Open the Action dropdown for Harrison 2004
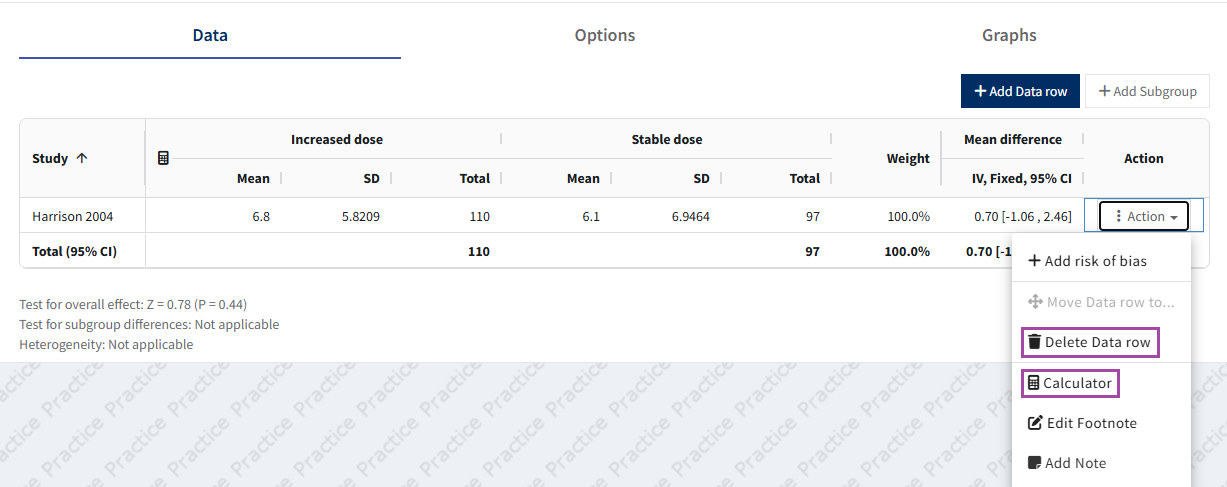The width and height of the screenshot is (1227, 487). 1144,216
